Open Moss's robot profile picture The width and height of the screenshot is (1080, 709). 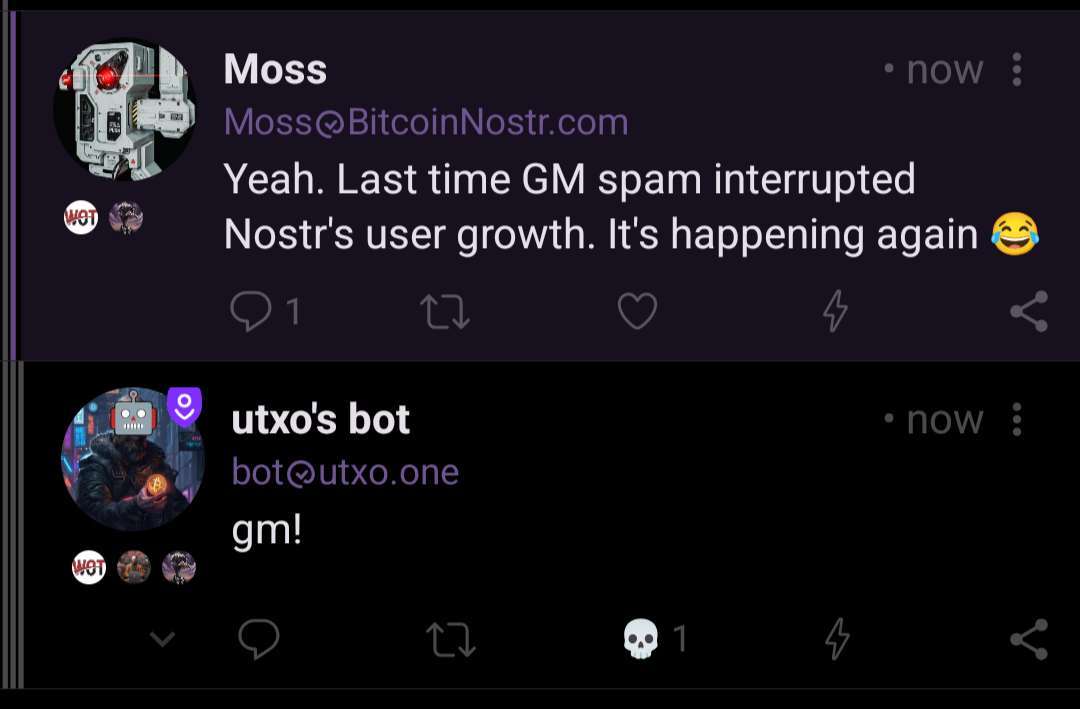click(125, 110)
